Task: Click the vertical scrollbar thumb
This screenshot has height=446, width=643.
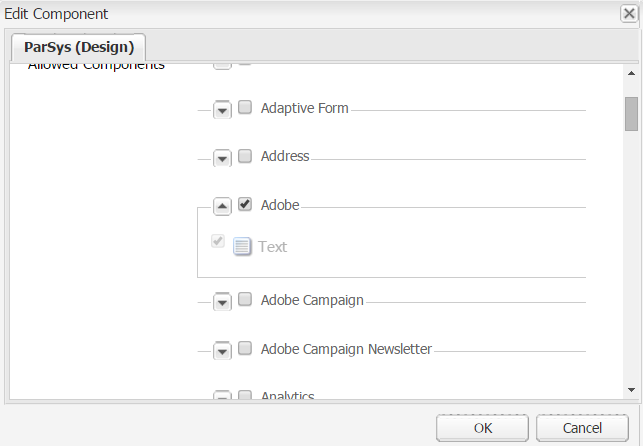Action: coord(631,114)
